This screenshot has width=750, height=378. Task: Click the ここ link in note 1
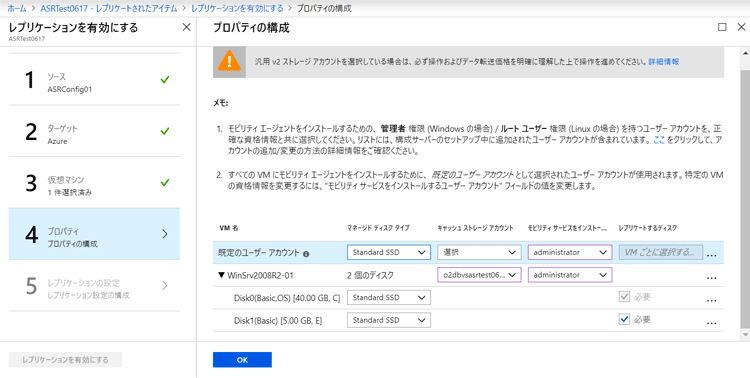(x=659, y=141)
